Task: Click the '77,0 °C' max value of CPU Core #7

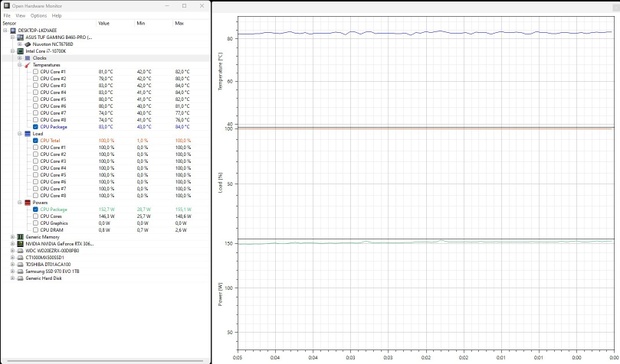Action: coord(182,113)
